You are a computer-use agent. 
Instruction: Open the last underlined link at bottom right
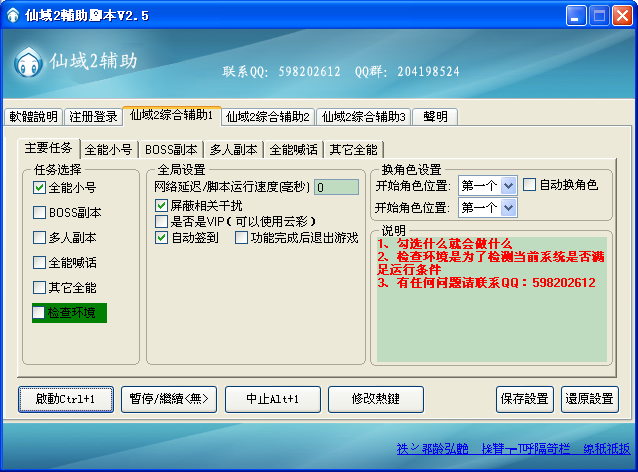pos(607,449)
